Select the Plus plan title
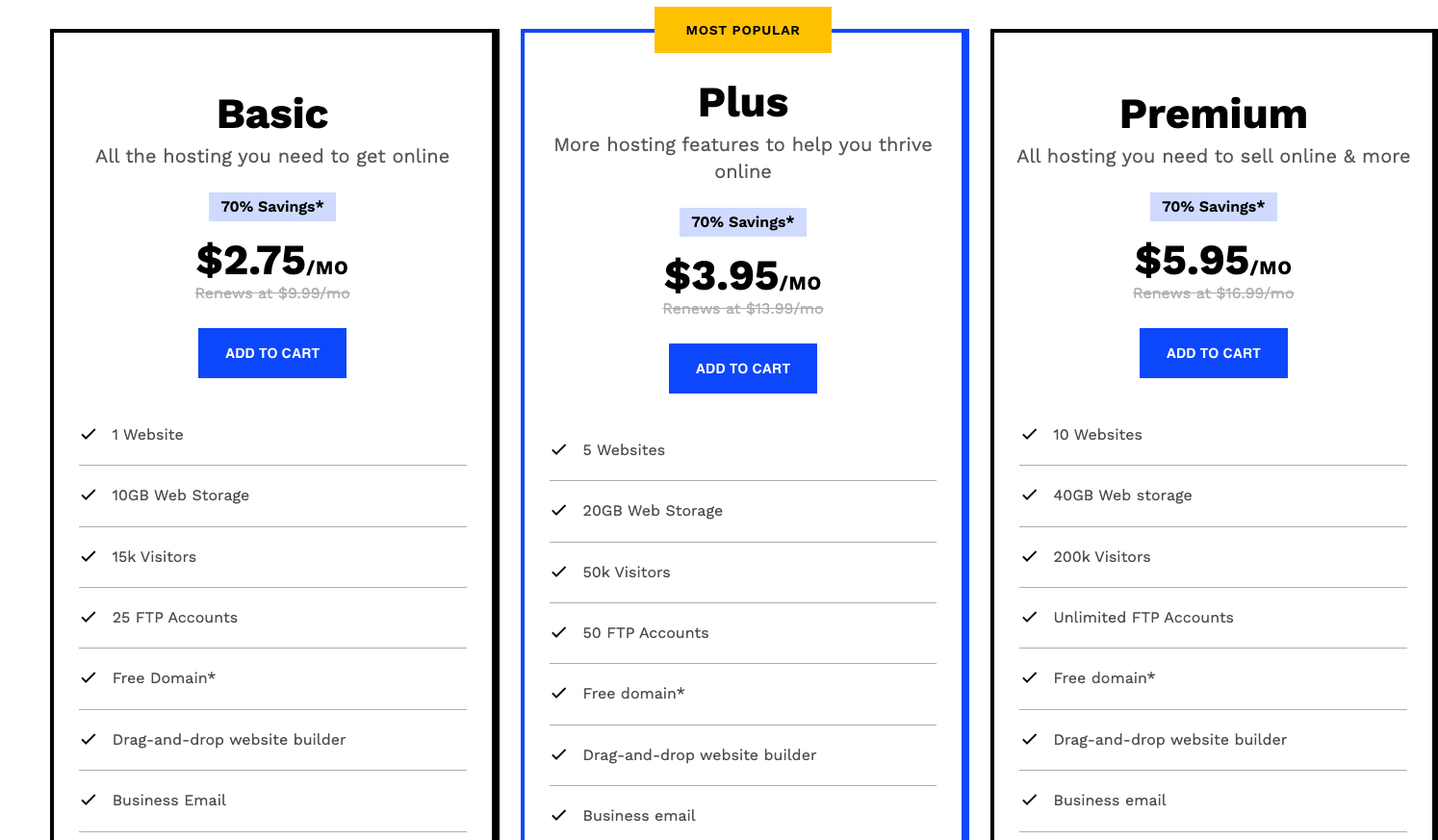This screenshot has width=1438, height=840. (742, 101)
